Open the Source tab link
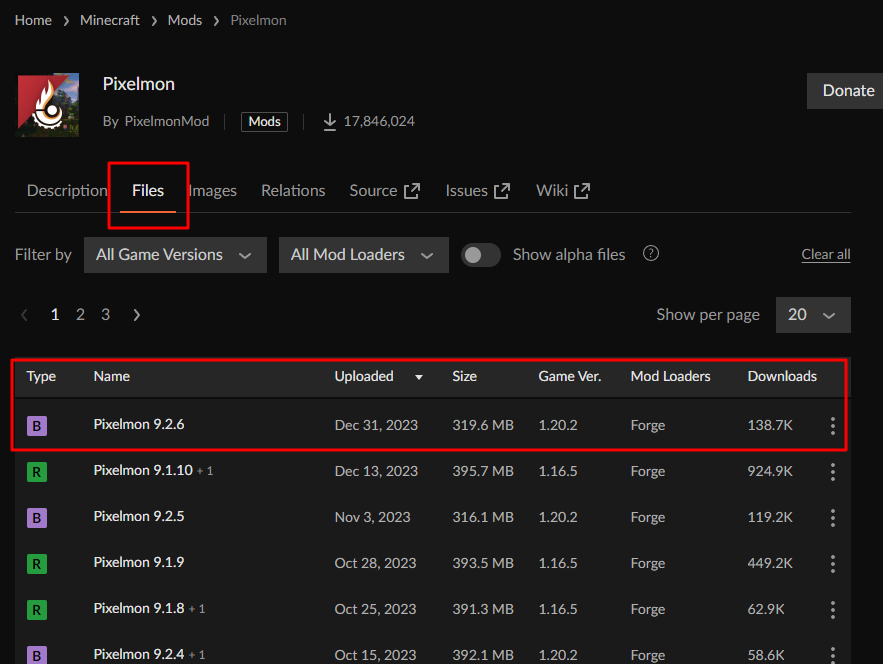 384,191
